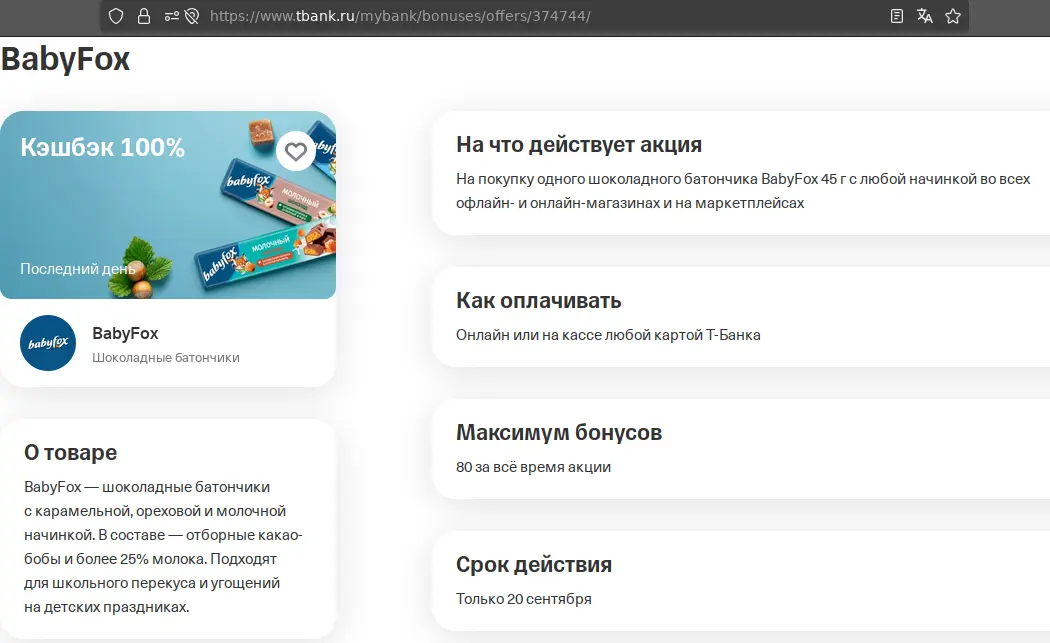
Task: Select the BabyFox page heading
Action: [x=66, y=59]
